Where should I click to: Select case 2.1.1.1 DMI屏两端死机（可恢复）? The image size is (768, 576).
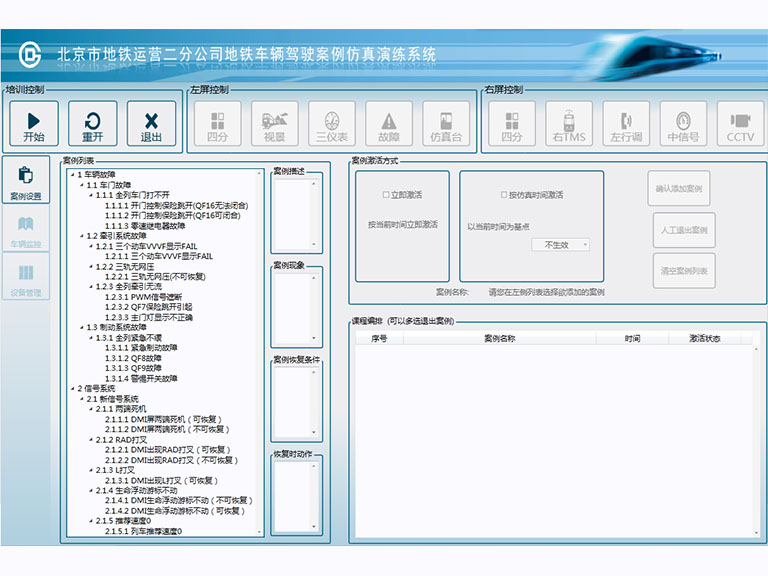pos(164,419)
